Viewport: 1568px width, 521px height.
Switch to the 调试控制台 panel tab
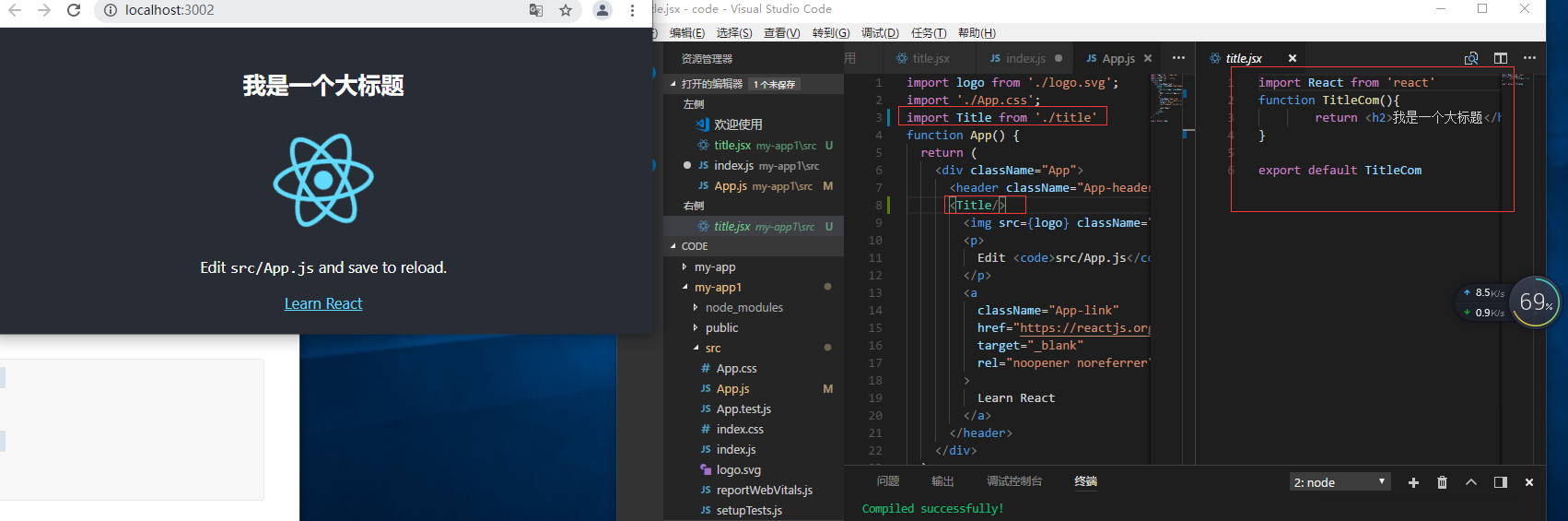[x=1014, y=481]
